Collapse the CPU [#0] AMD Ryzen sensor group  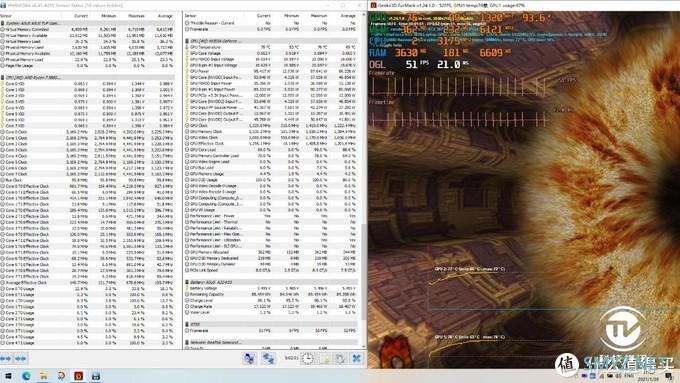click(88, 77)
